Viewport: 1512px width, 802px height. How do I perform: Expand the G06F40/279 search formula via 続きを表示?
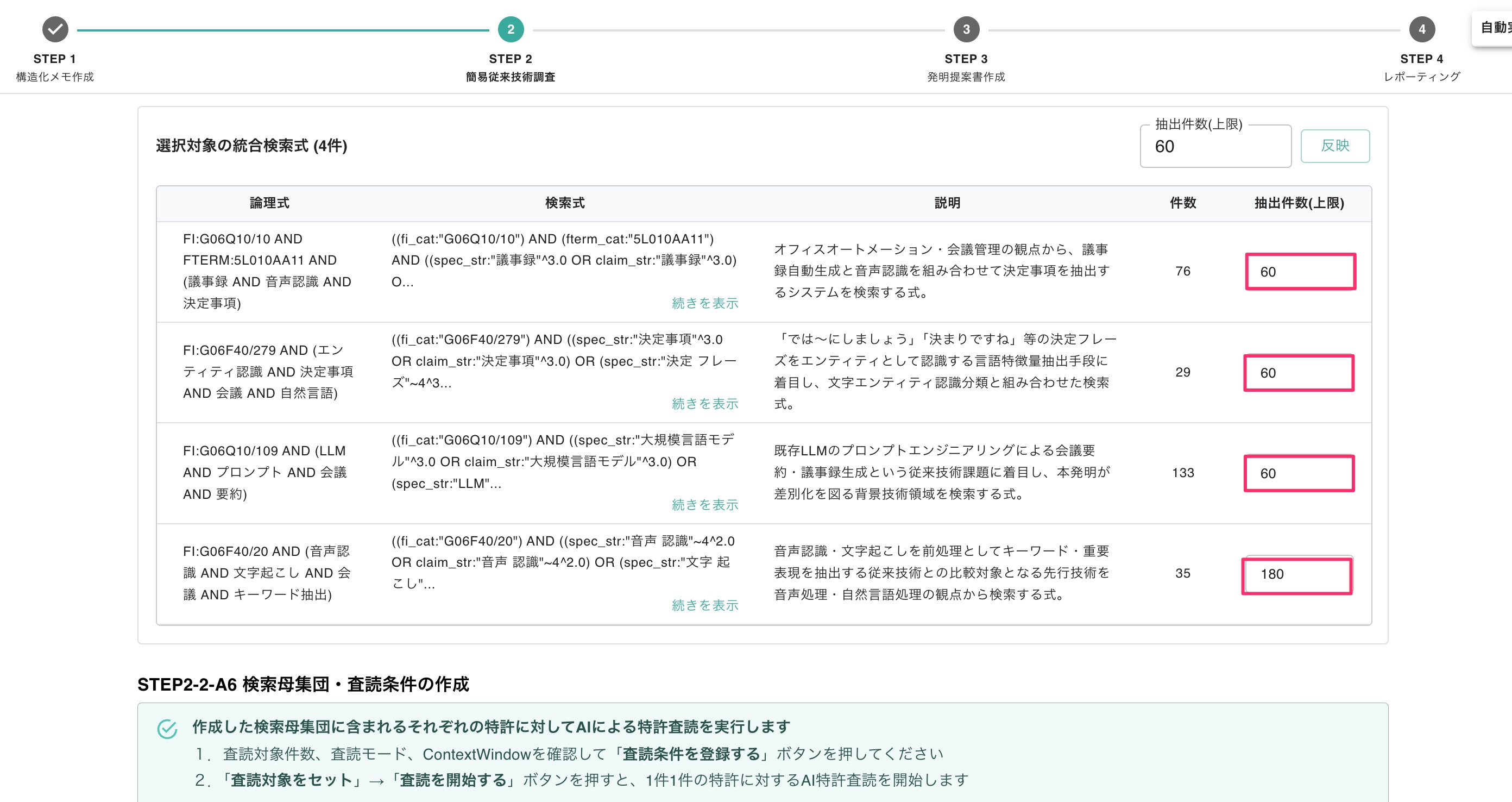pos(705,403)
